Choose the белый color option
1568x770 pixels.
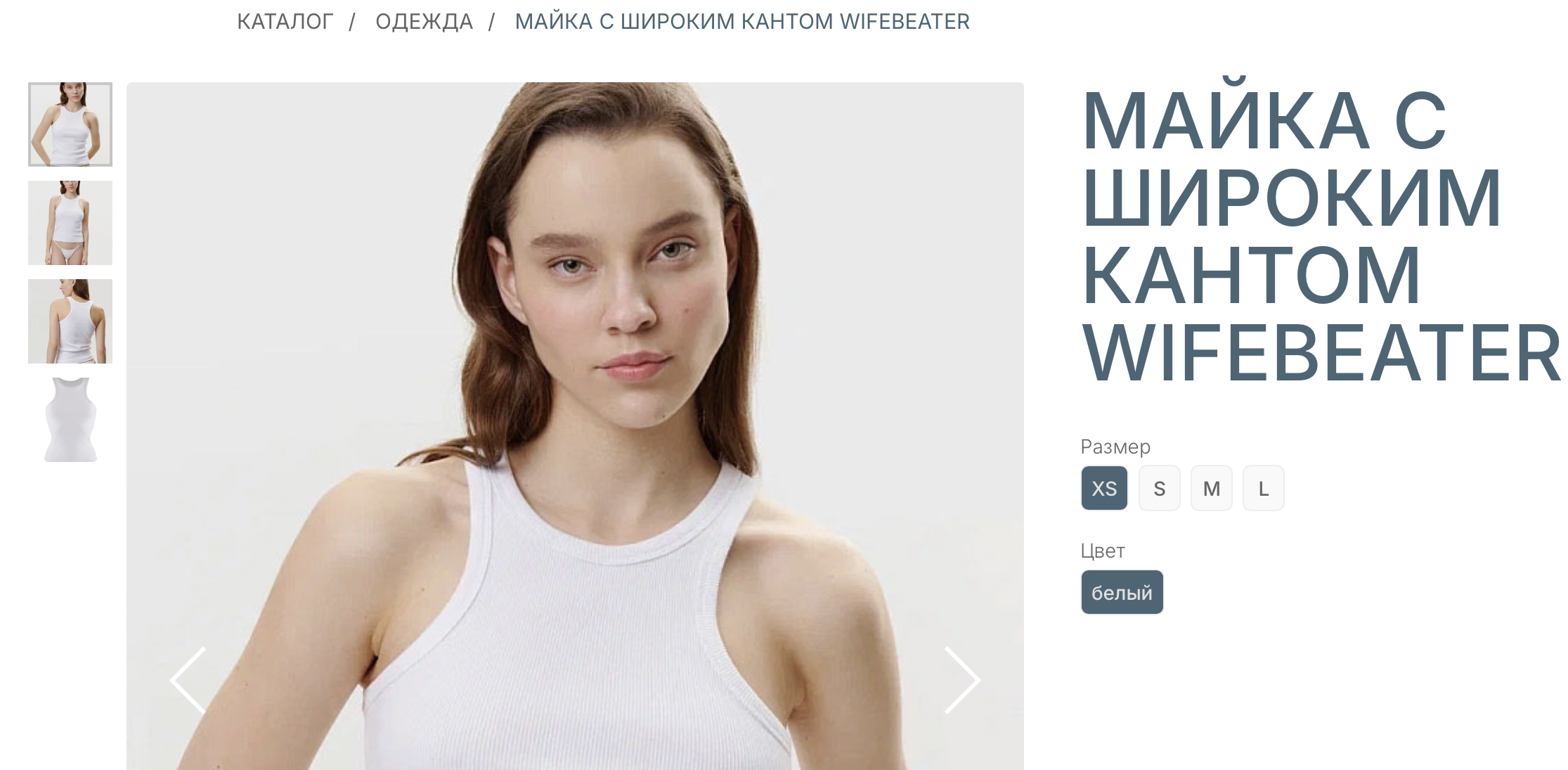(1122, 592)
